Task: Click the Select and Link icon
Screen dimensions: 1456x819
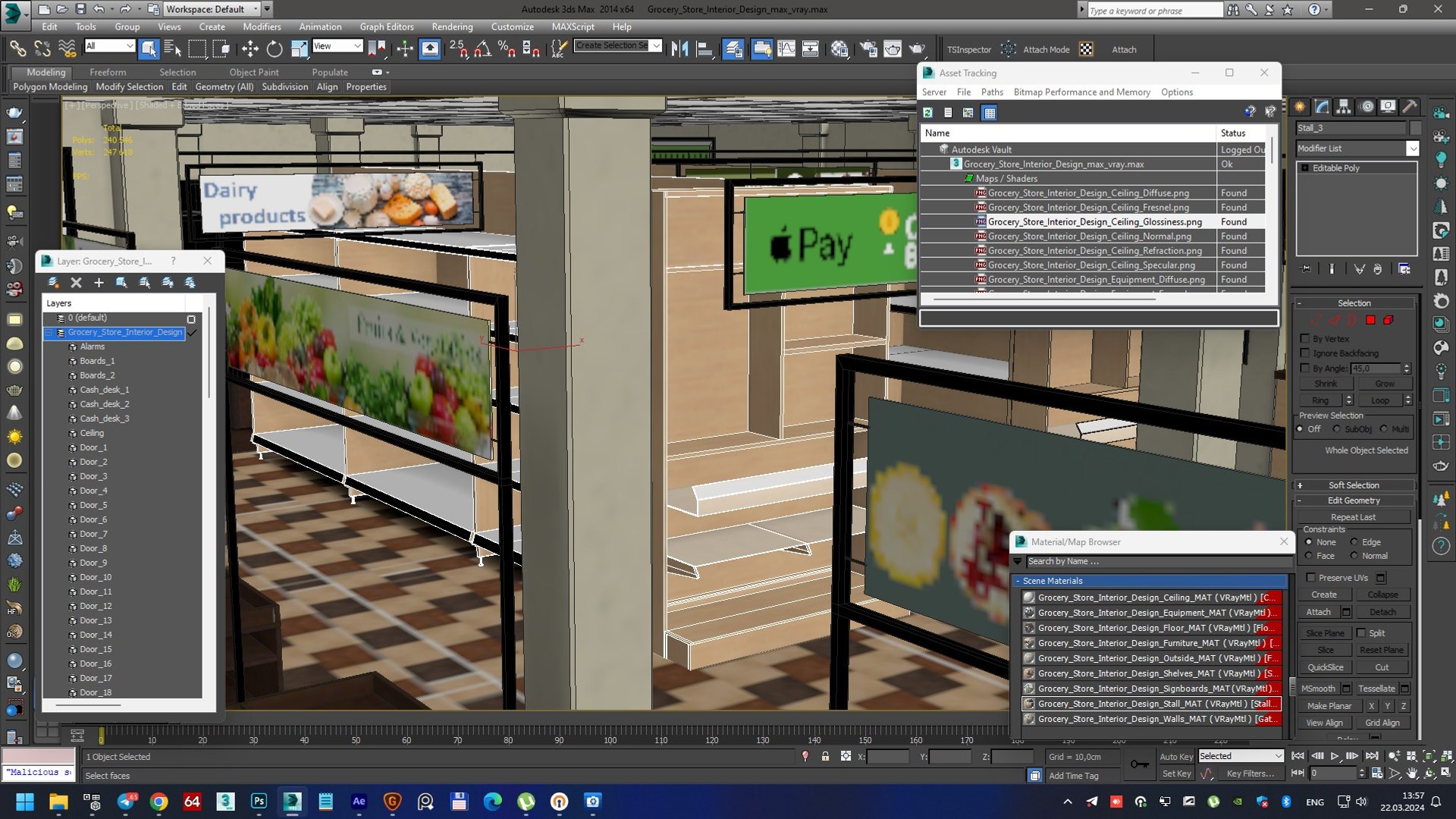Action: (x=17, y=49)
